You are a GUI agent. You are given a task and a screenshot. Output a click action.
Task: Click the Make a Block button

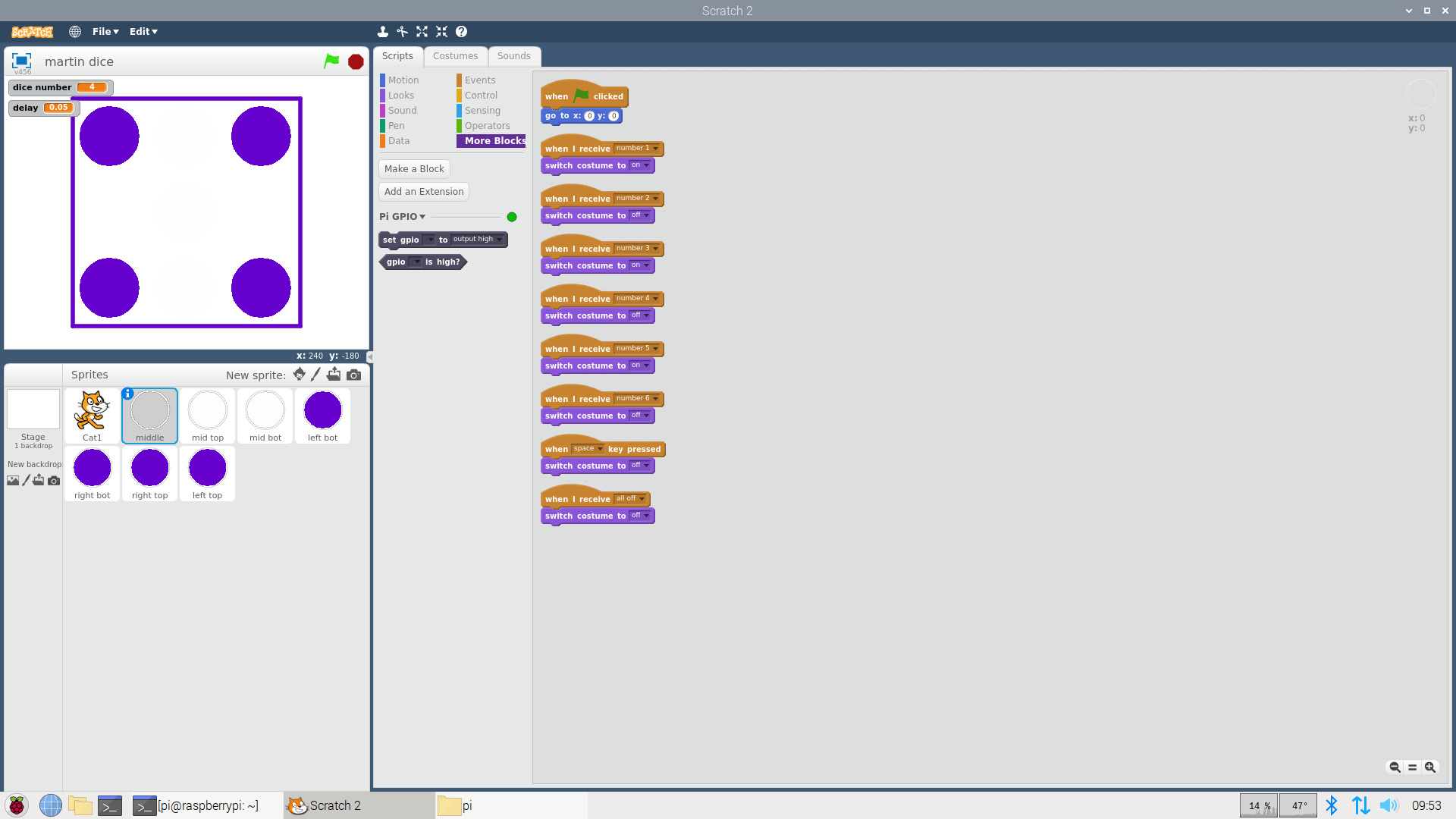414,168
